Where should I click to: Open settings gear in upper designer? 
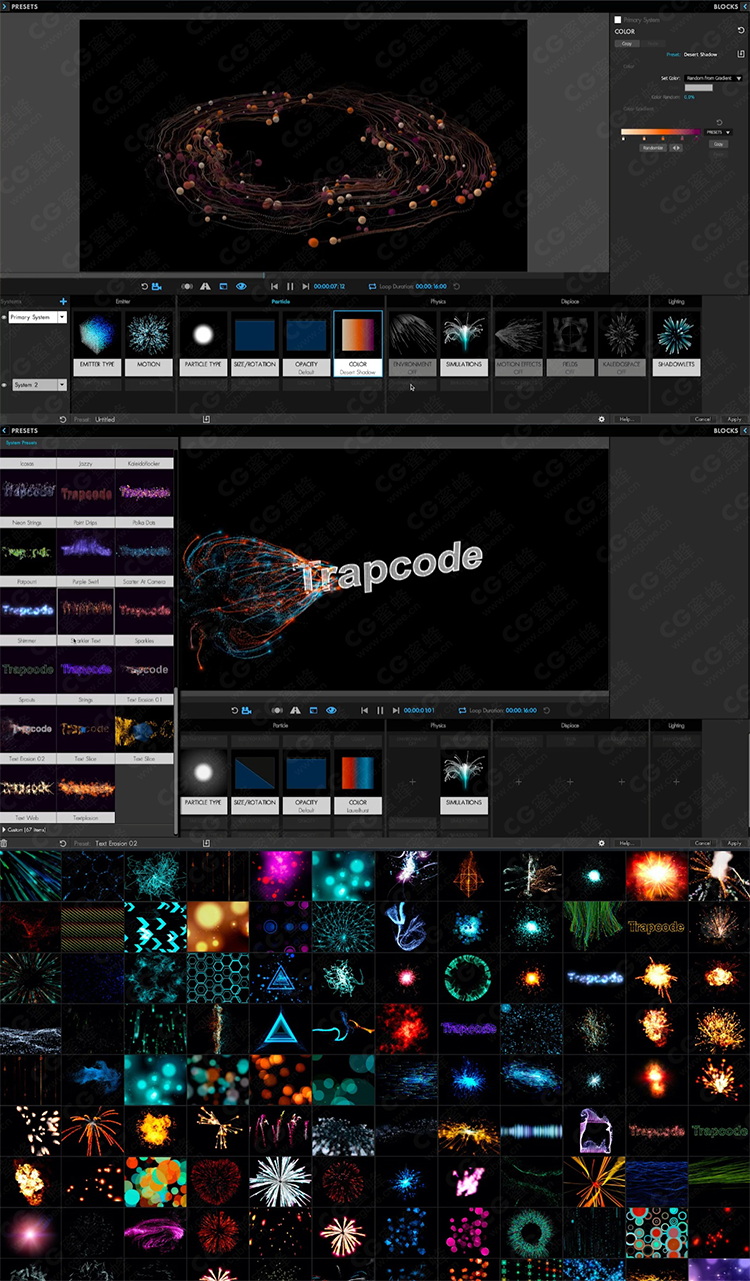click(x=601, y=419)
